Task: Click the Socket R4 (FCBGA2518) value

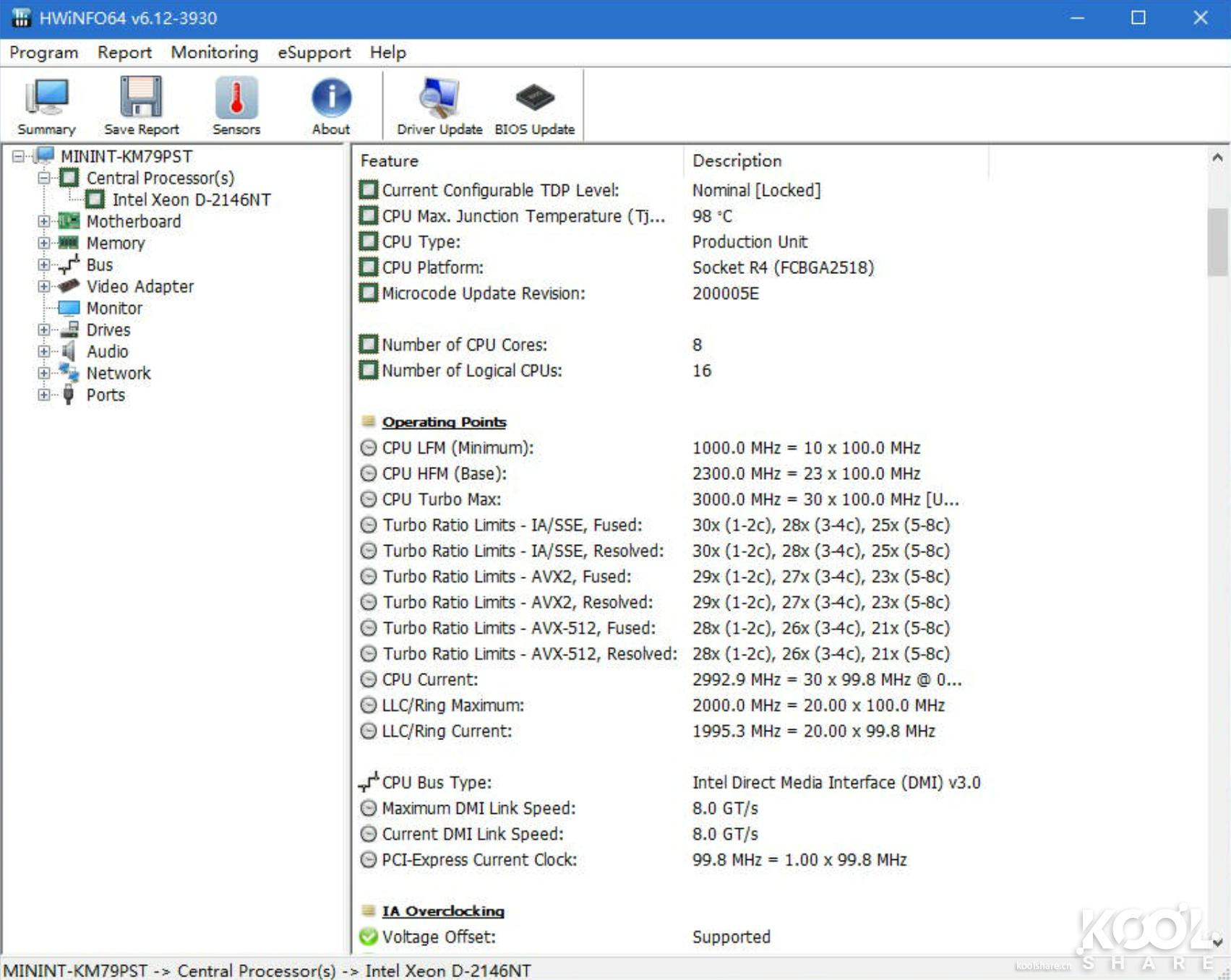Action: click(783, 267)
